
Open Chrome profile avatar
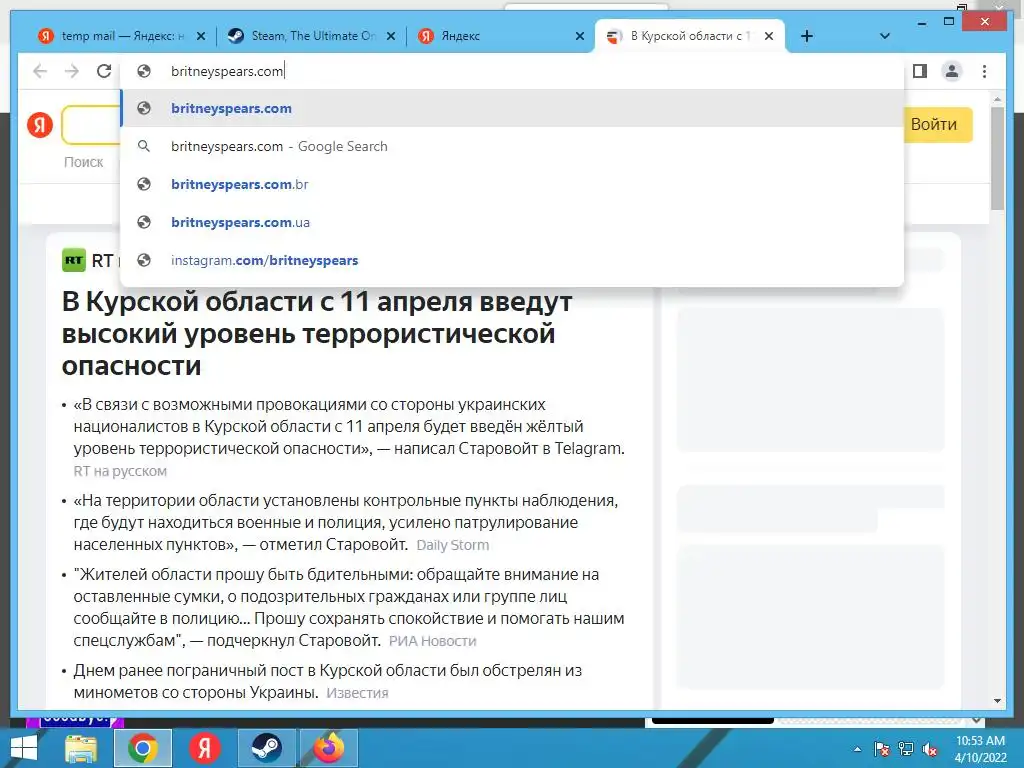point(952,71)
